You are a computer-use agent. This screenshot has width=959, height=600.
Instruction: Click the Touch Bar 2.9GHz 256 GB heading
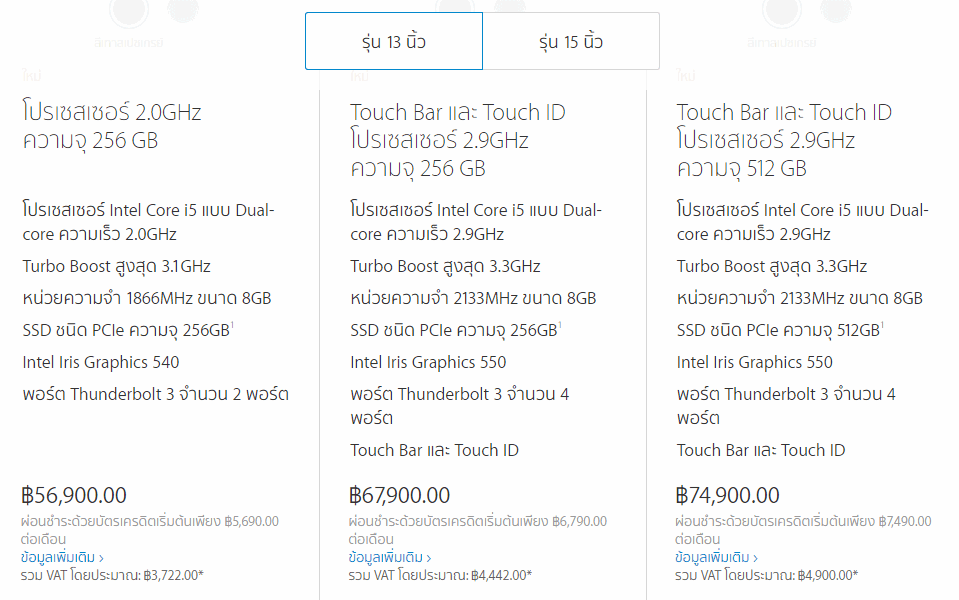coord(457,140)
